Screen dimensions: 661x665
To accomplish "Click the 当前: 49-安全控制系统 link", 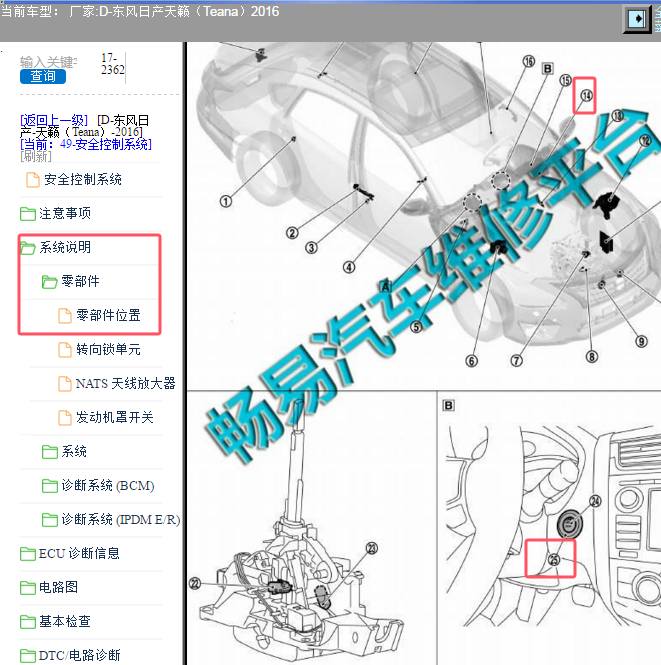I will pyautogui.click(x=86, y=145).
